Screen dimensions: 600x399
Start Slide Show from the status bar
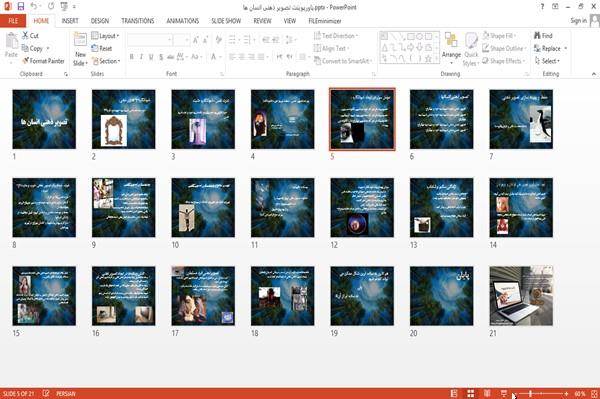504,393
